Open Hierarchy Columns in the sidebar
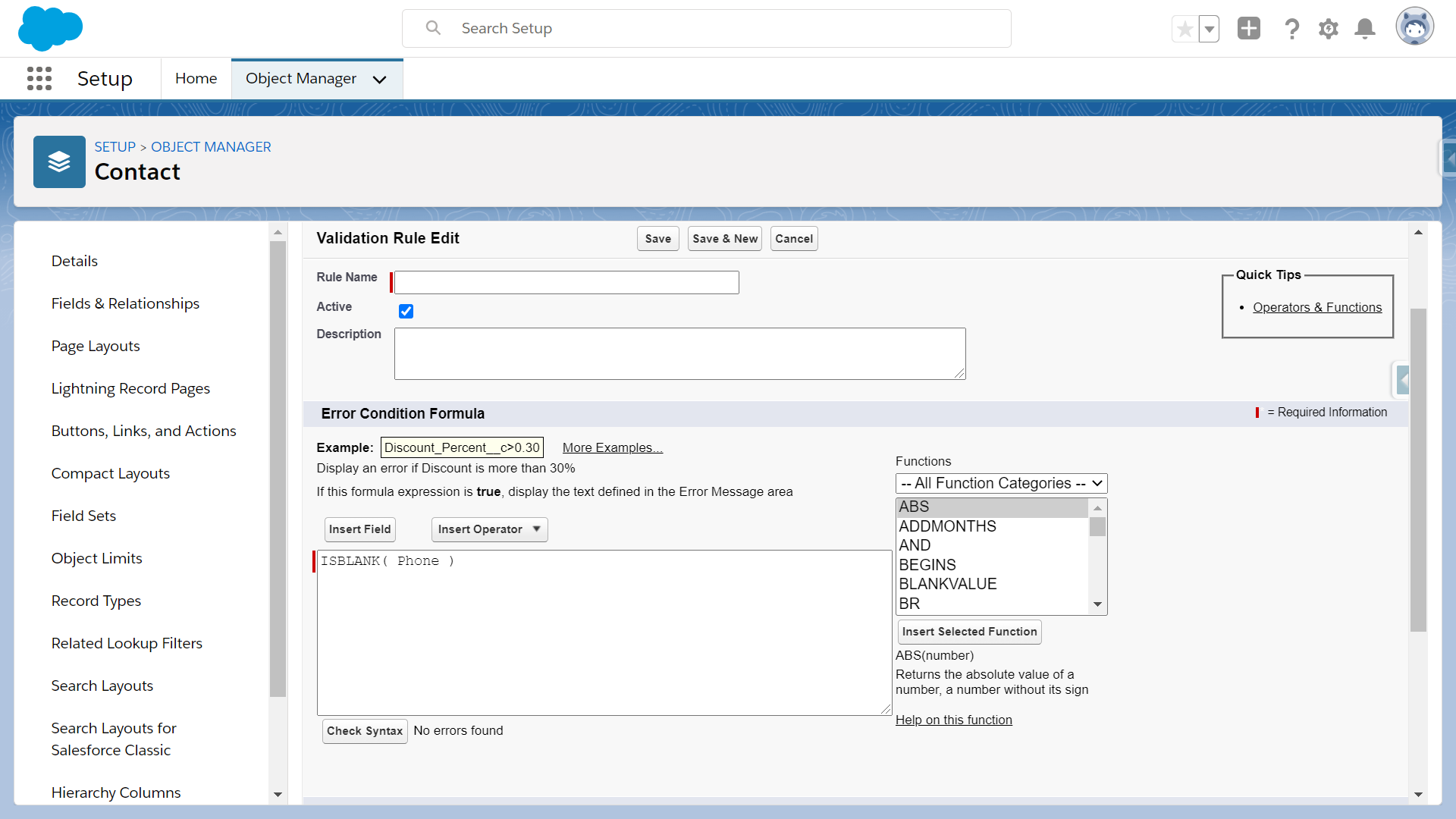Screen dimensions: 1456x819 pyautogui.click(x=116, y=792)
